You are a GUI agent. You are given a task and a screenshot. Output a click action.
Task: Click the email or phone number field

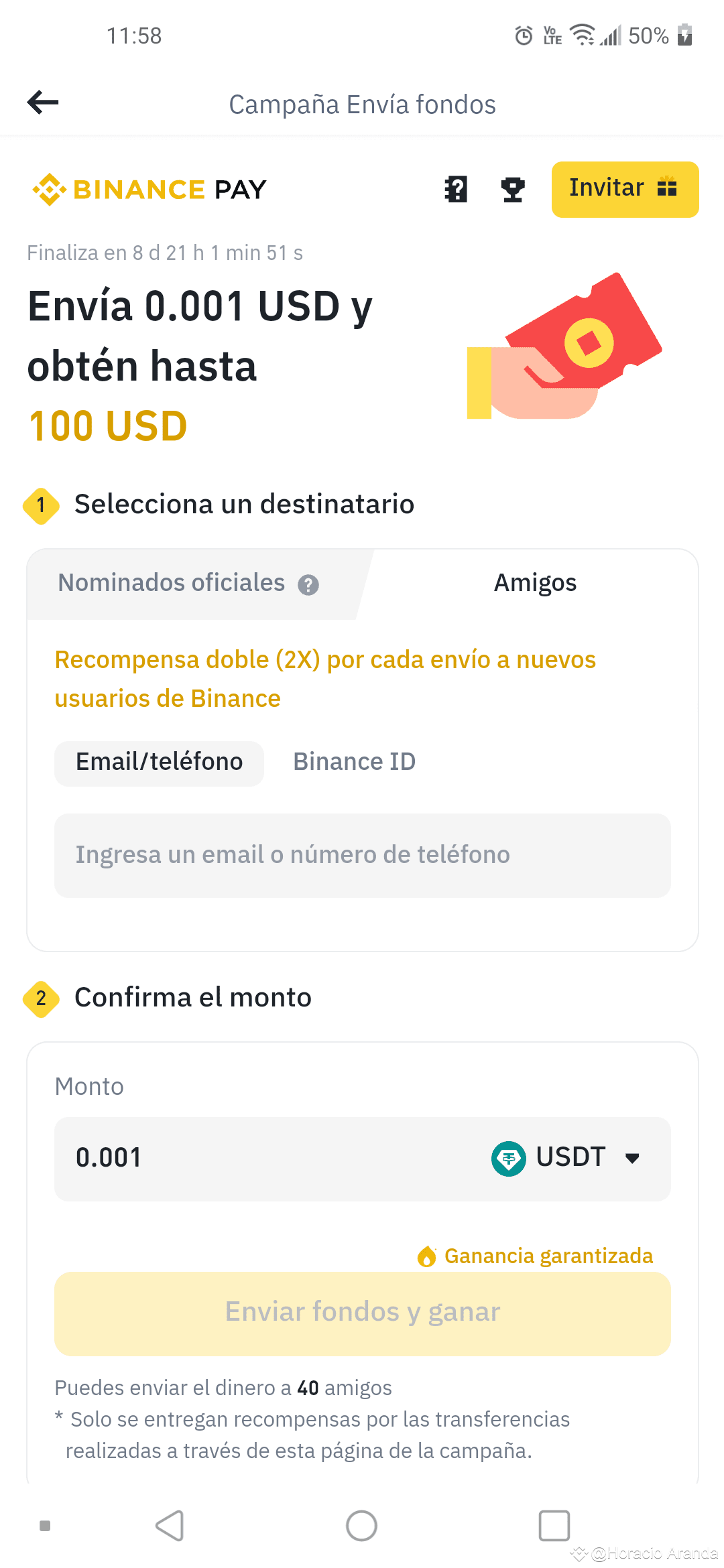pos(363,856)
